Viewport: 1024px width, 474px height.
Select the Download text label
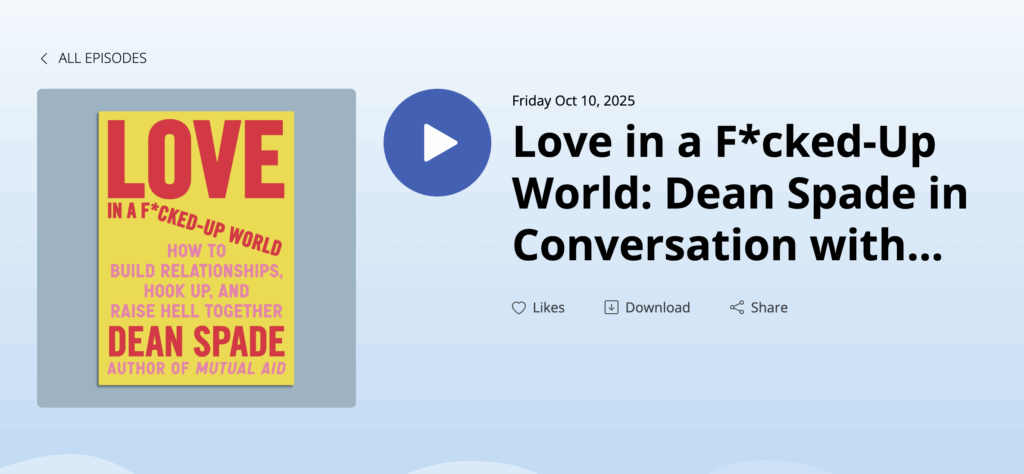point(657,308)
